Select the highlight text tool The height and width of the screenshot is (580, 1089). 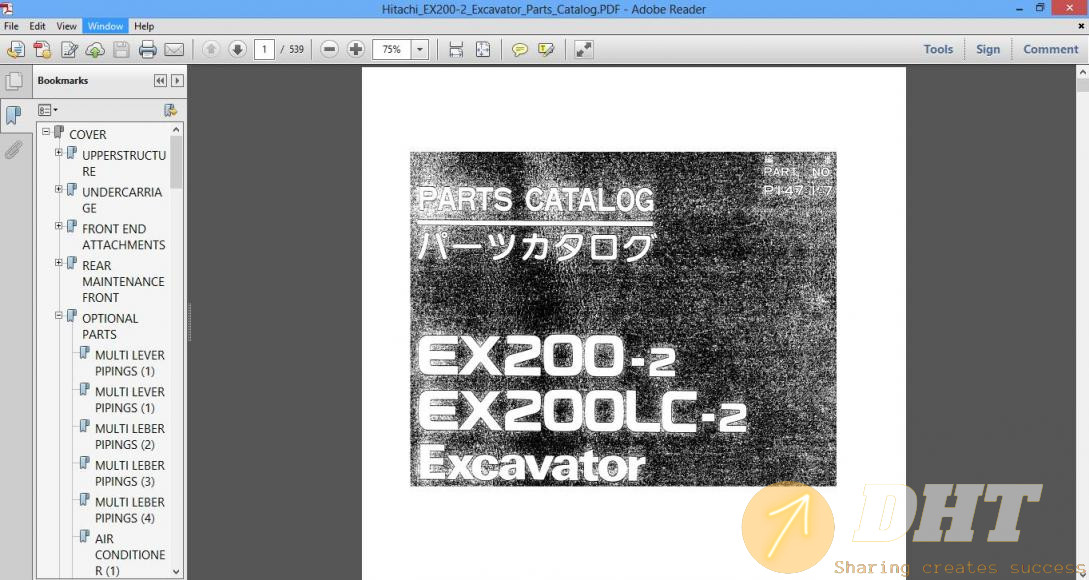[x=547, y=49]
